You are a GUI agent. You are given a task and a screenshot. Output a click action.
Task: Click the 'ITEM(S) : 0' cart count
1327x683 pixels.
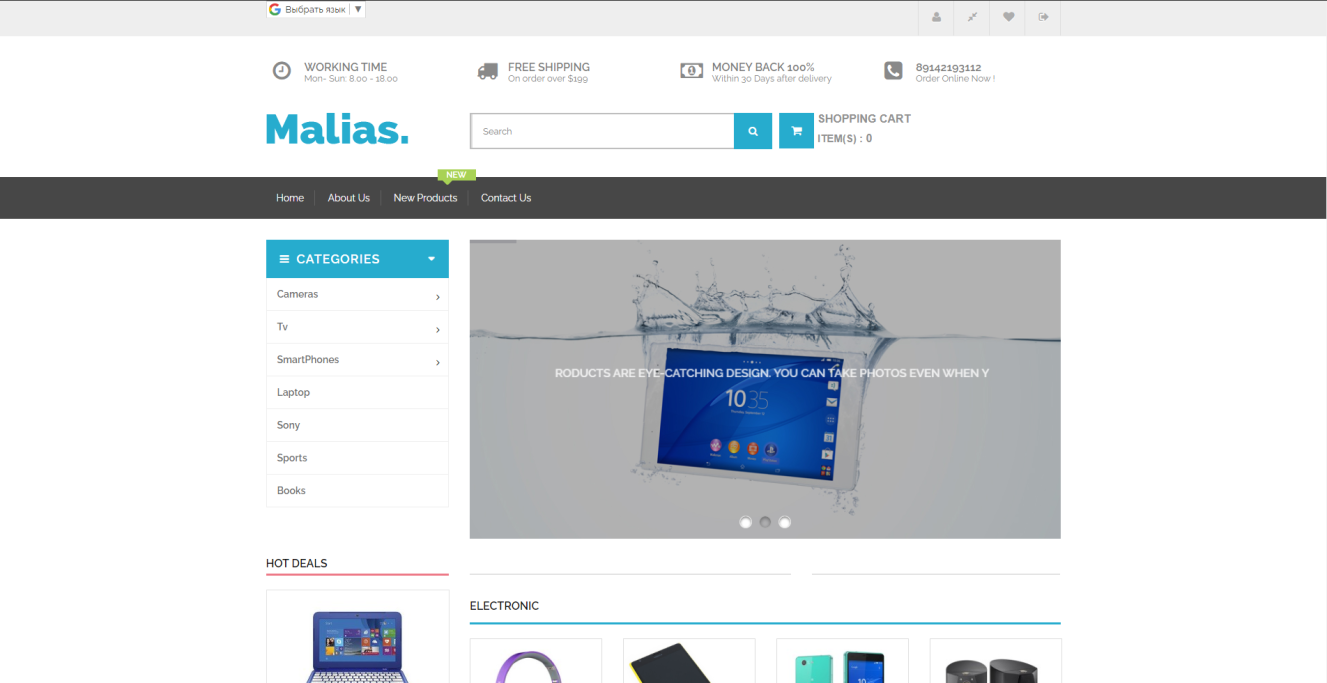pyautogui.click(x=845, y=139)
